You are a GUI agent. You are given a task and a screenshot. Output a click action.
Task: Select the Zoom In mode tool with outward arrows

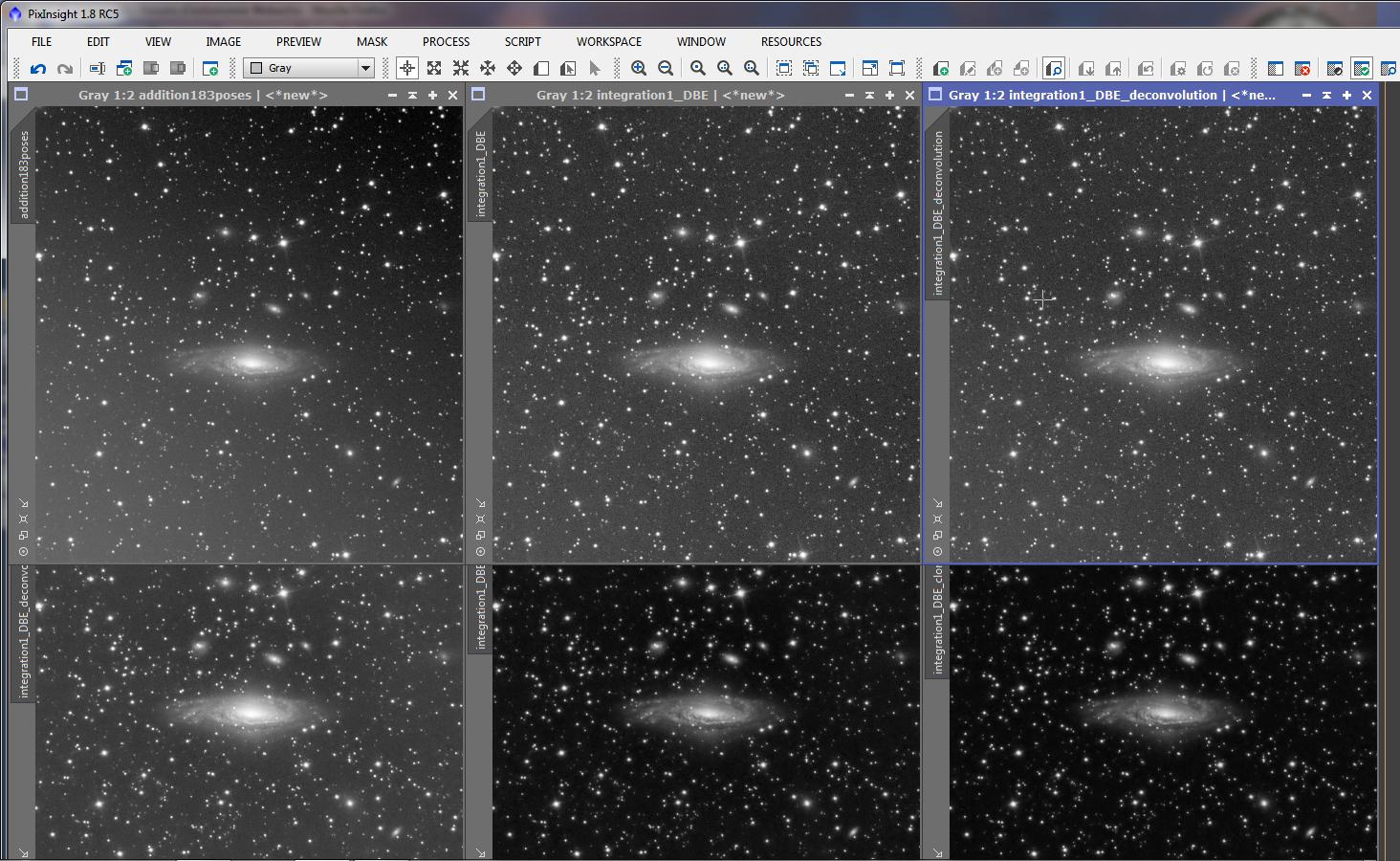[x=434, y=68]
